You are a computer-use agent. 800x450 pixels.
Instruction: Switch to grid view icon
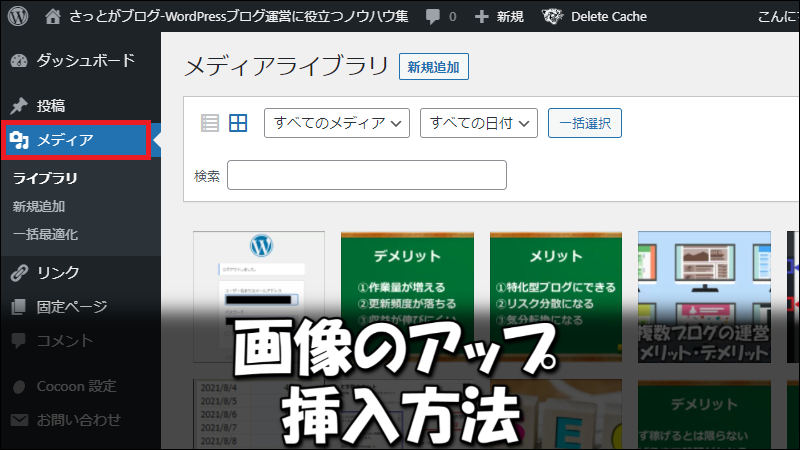point(238,123)
